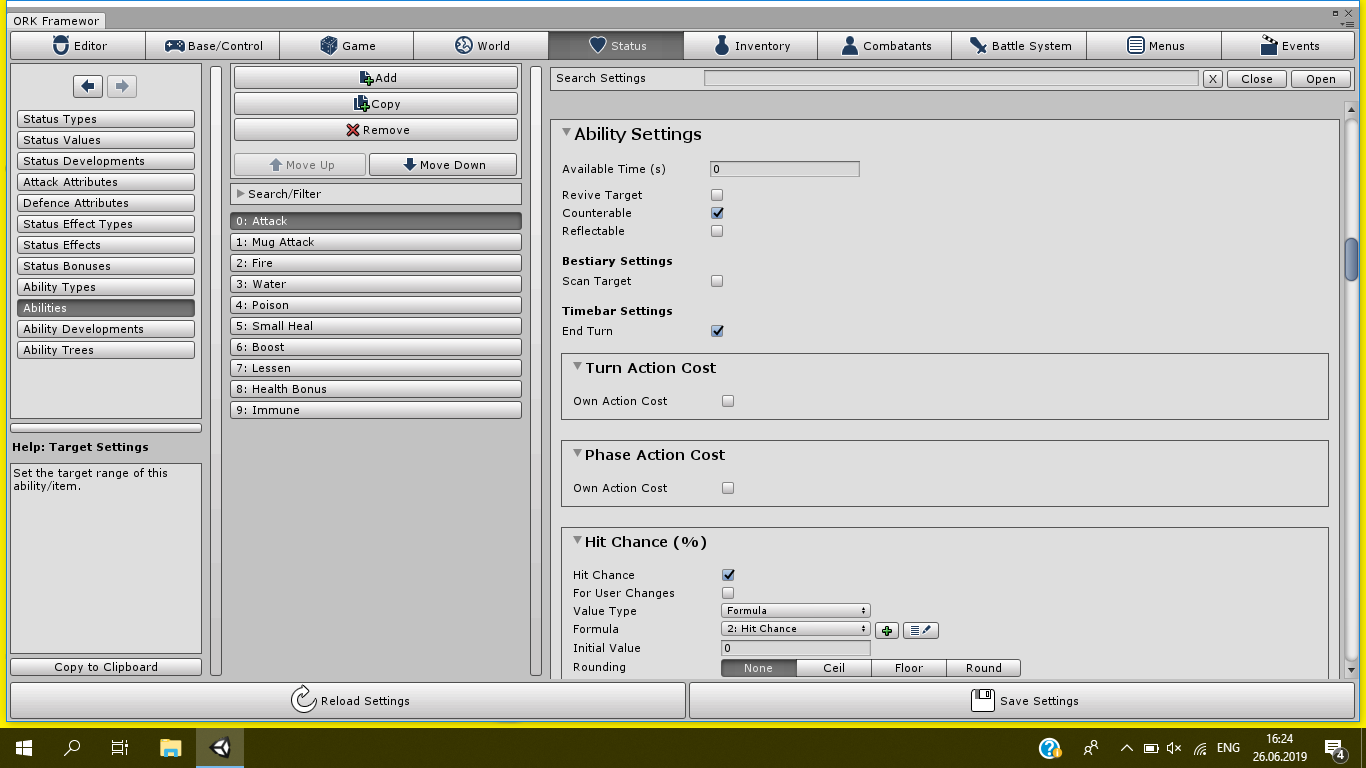This screenshot has height=768, width=1366.
Task: Click the Copy ability button
Action: click(376, 104)
